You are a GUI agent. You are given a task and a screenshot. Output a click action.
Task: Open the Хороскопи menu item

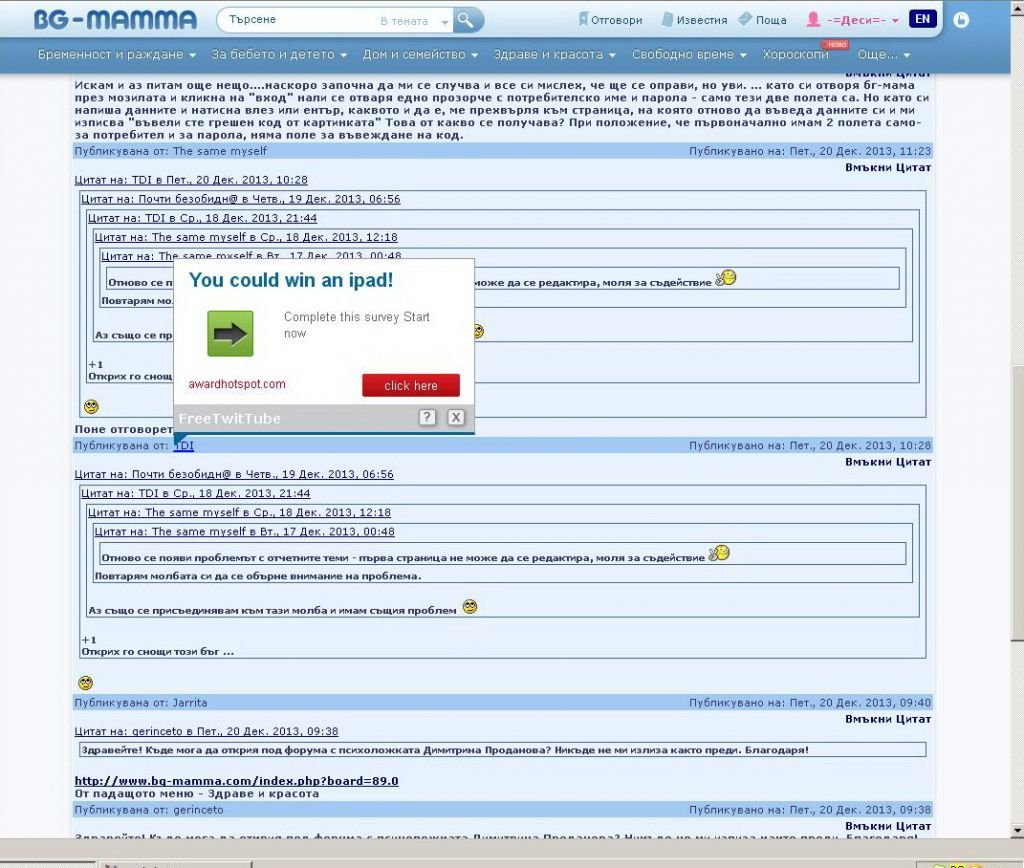[x=795, y=54]
